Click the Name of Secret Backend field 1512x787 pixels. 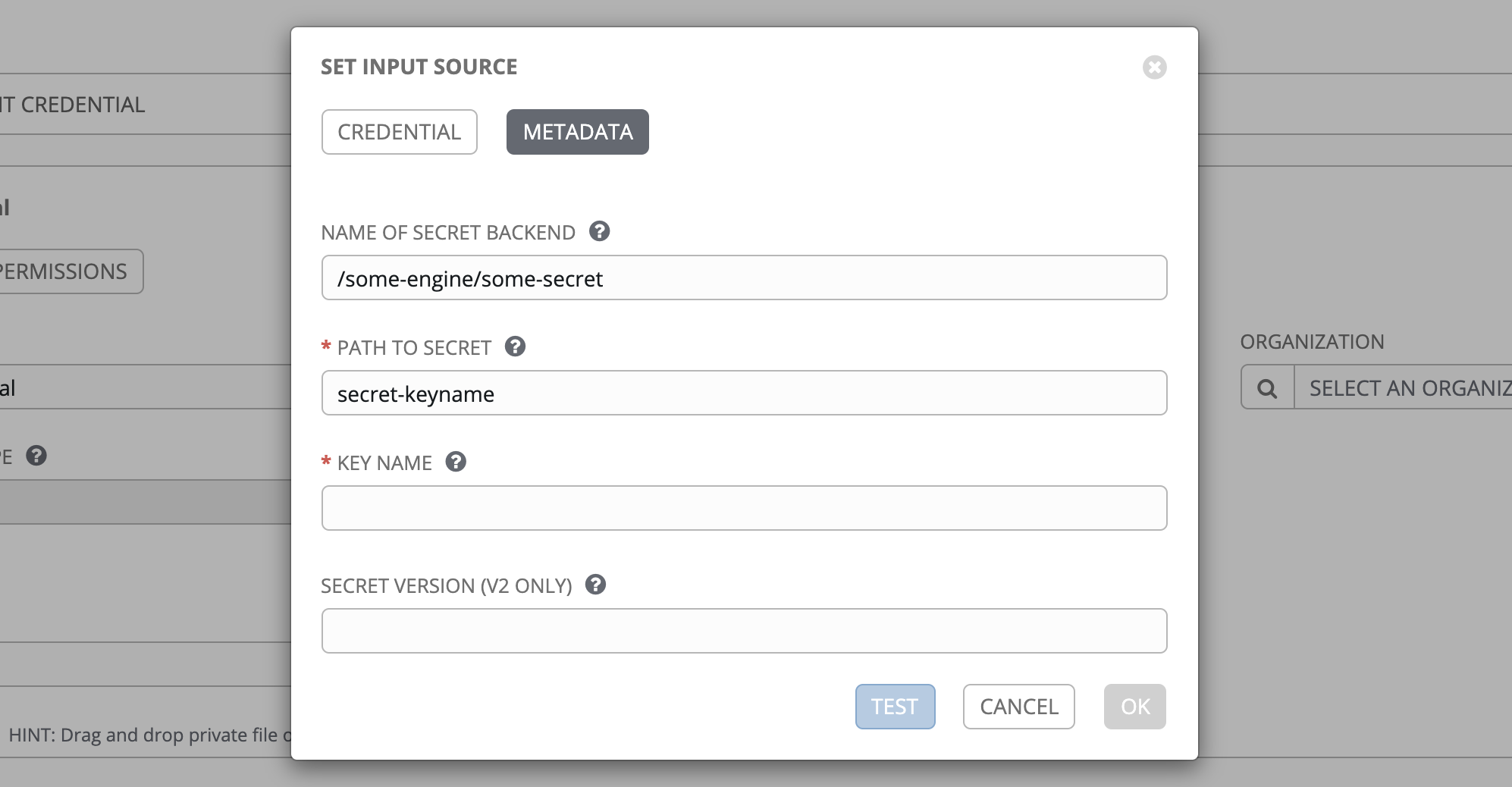(x=744, y=277)
